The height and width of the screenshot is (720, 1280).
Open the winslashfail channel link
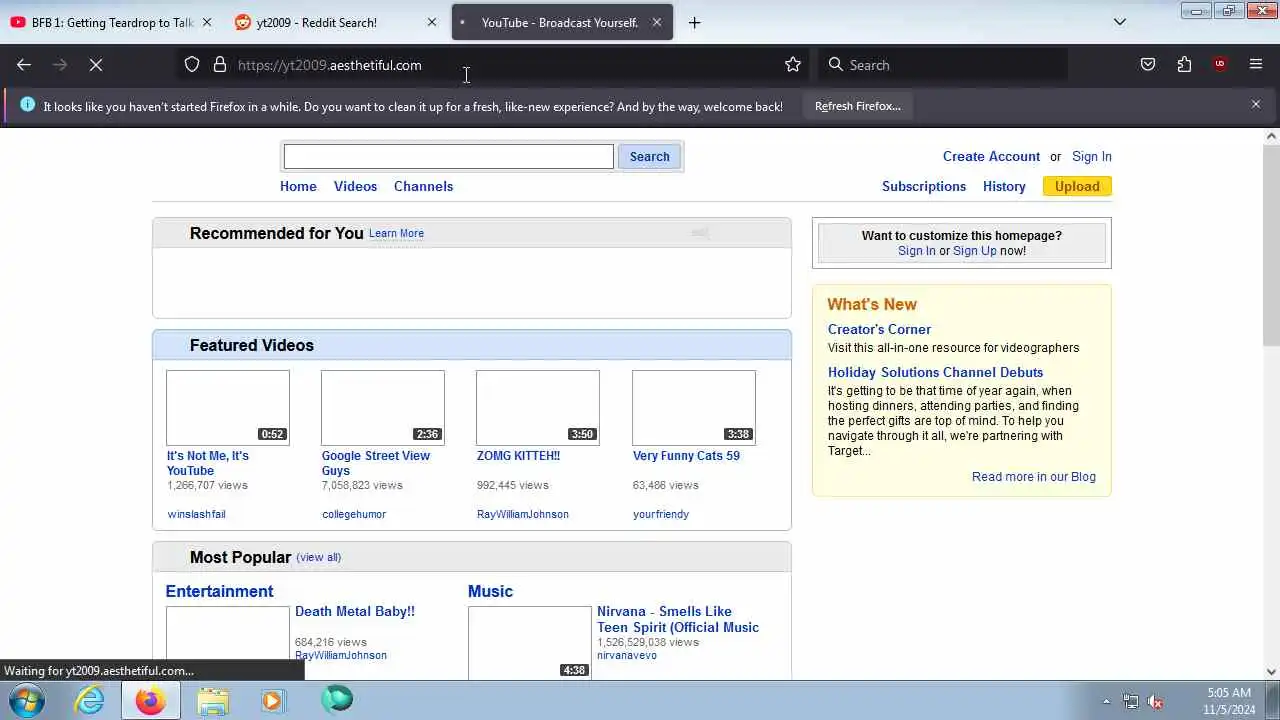196,514
